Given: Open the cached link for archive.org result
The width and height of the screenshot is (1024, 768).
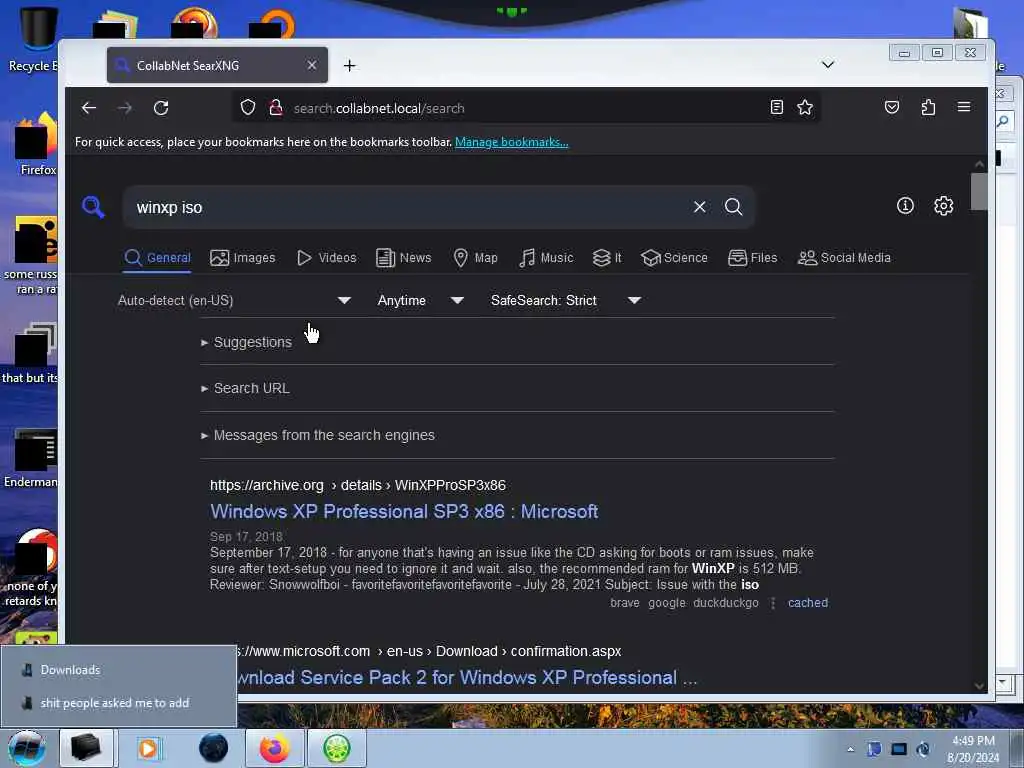Looking at the screenshot, I should [808, 603].
